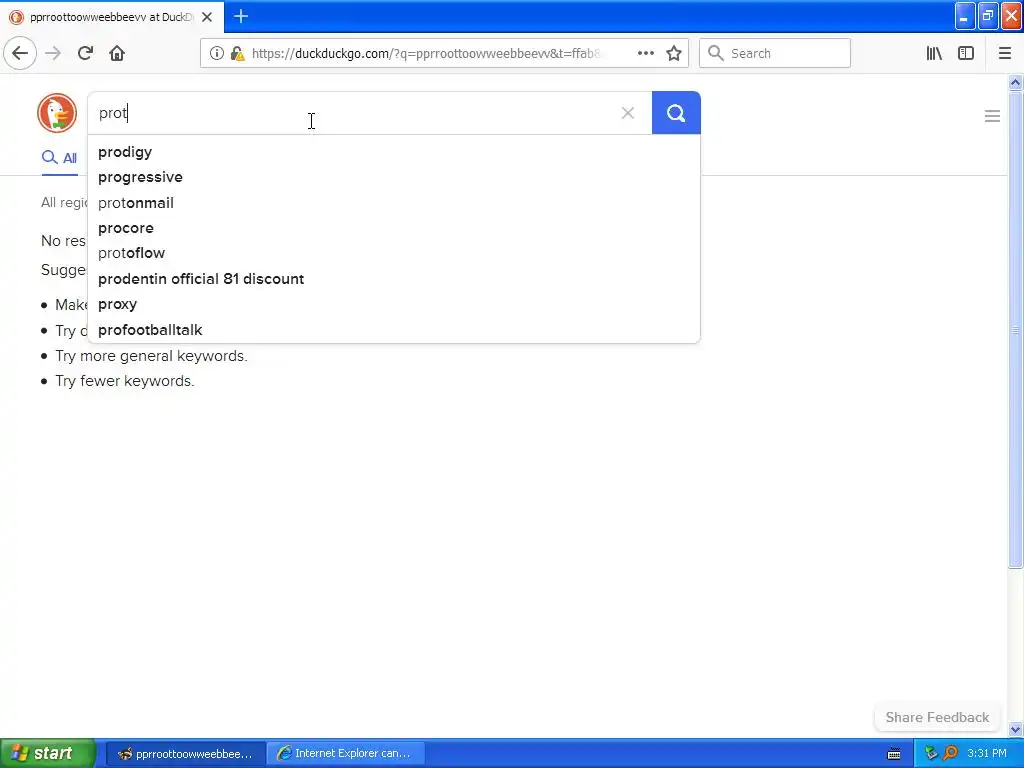Choose the 'procore' suggestion

pos(394,229)
